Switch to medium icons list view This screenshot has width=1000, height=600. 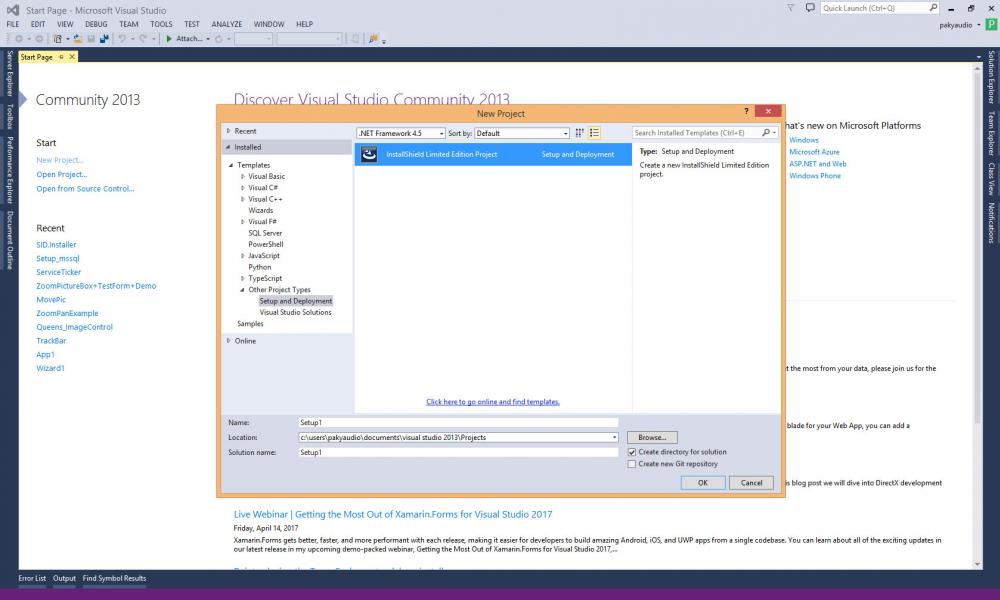click(x=594, y=133)
